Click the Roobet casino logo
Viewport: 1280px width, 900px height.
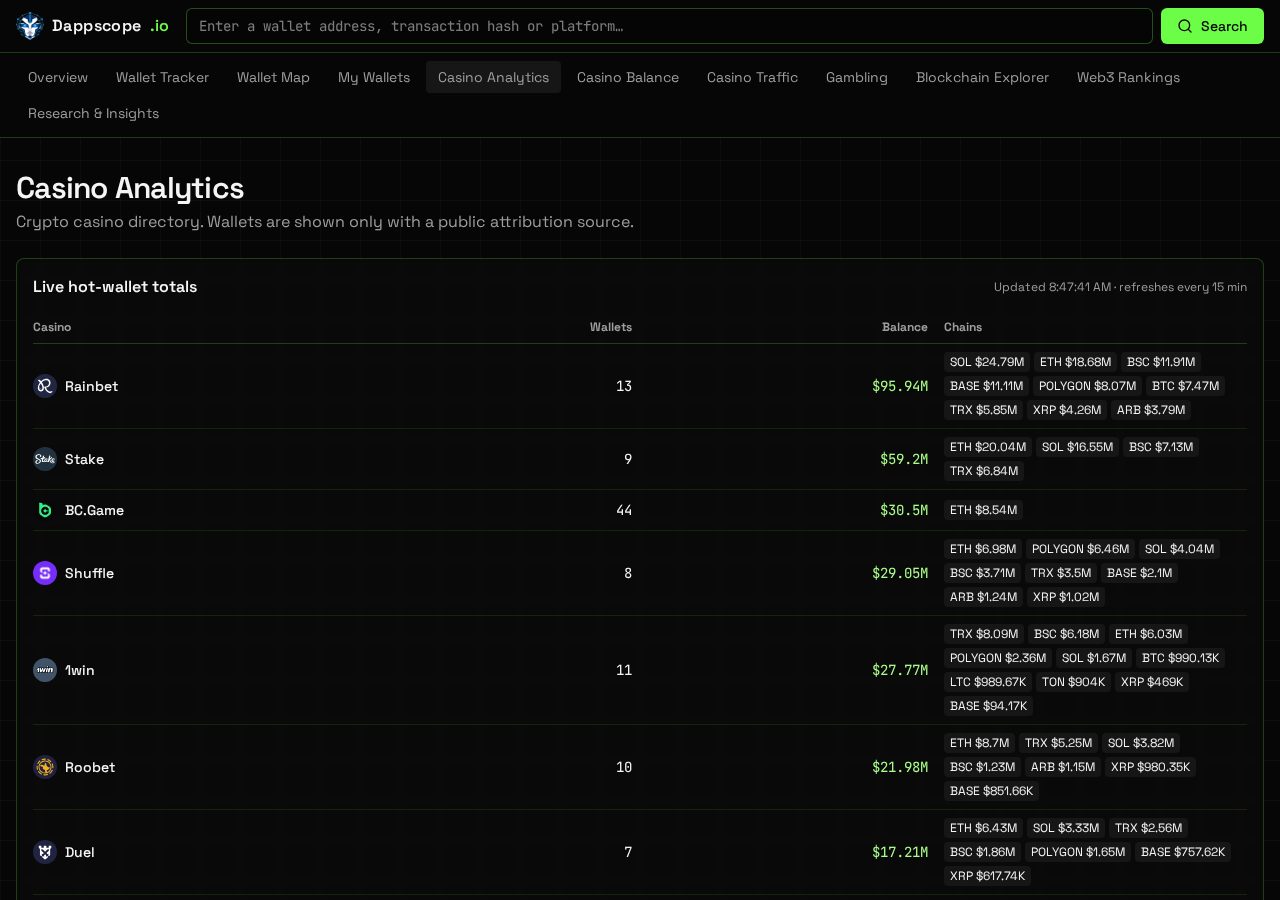point(45,767)
